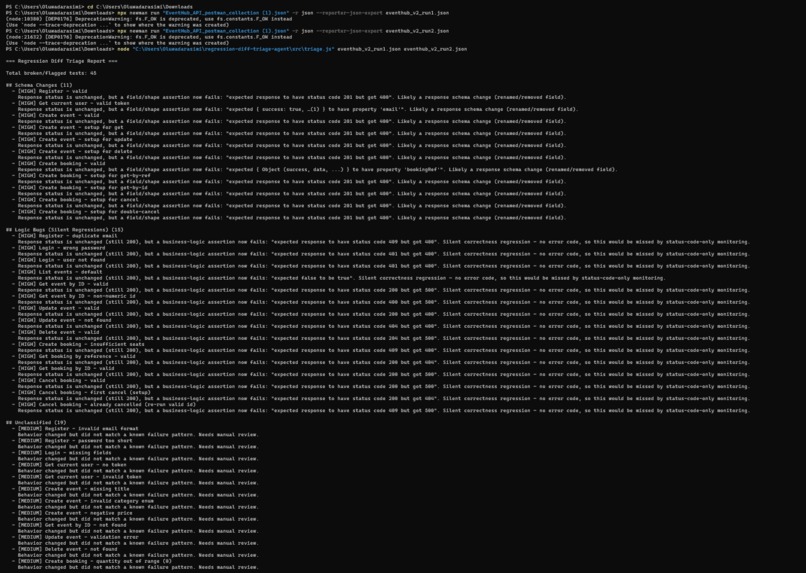
Task: Click 'eventhub_v2_run1.json' in the first newman command
Action: 417,13
